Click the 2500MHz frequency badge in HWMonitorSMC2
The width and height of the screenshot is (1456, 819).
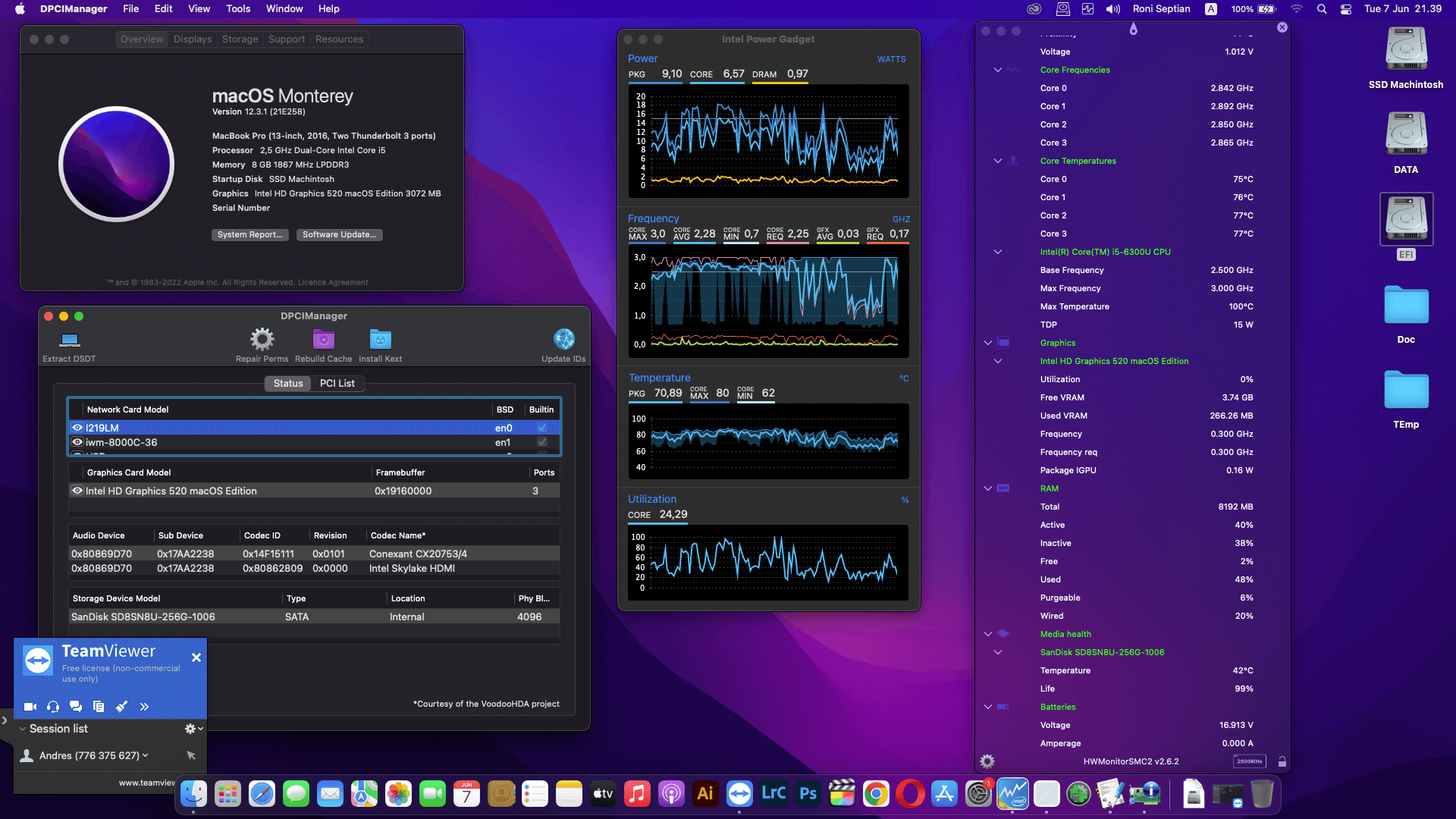(x=1249, y=761)
